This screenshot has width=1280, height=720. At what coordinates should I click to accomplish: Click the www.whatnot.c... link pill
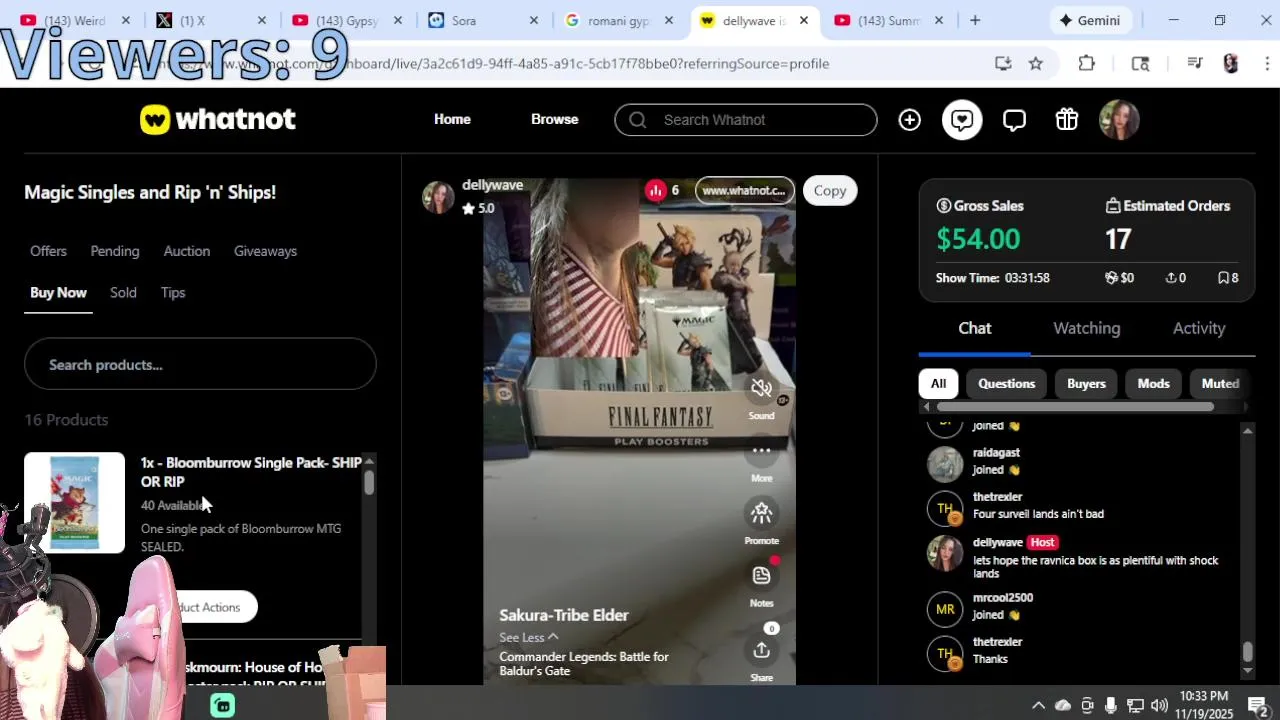(744, 191)
